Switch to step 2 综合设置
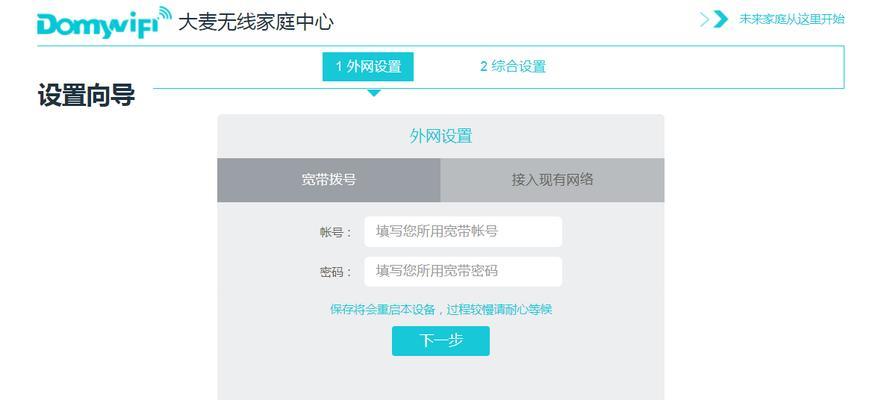The height and width of the screenshot is (400, 887). point(513,67)
